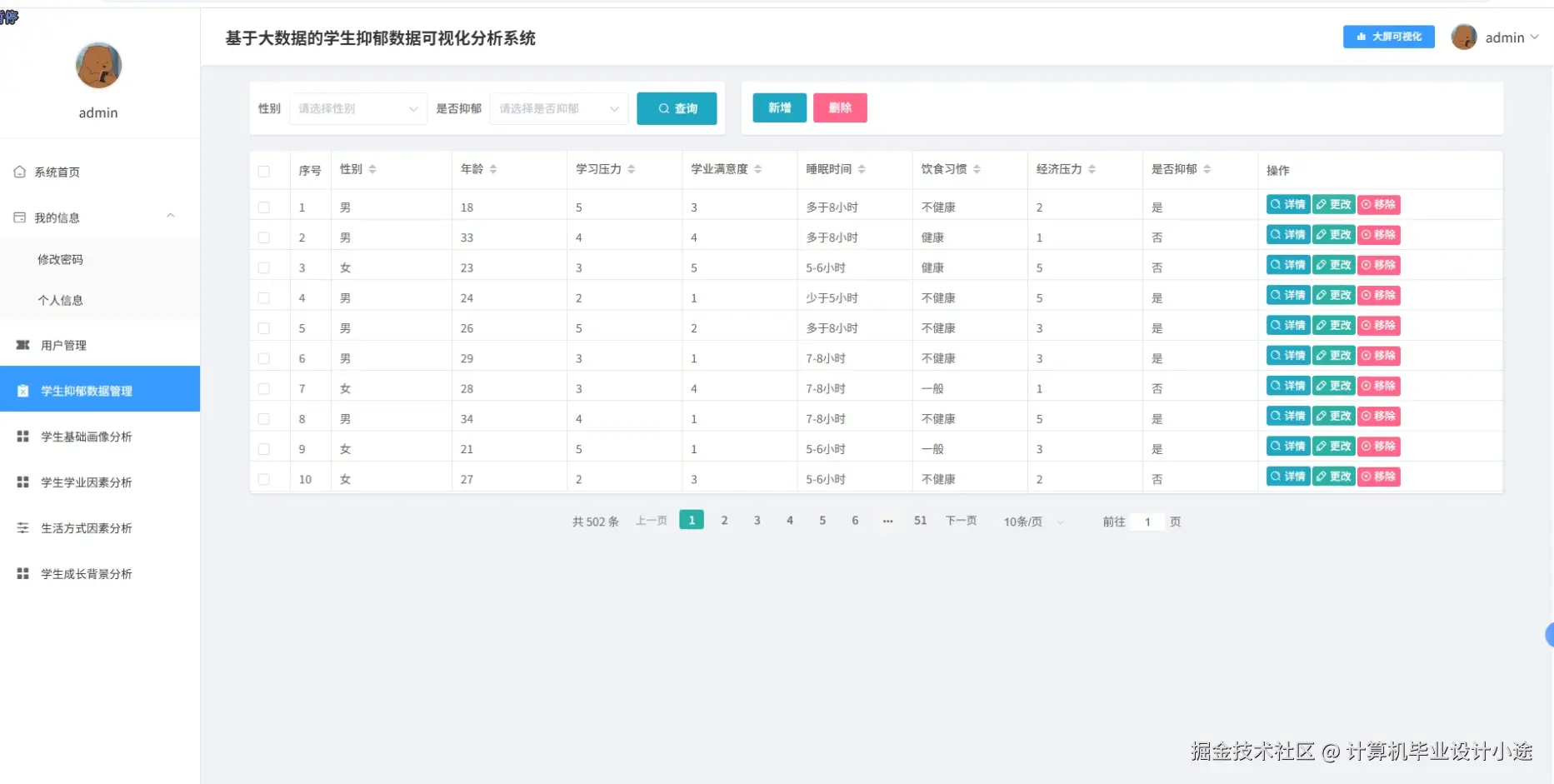Click the magnifier icon inside 查询 button

pos(663,107)
